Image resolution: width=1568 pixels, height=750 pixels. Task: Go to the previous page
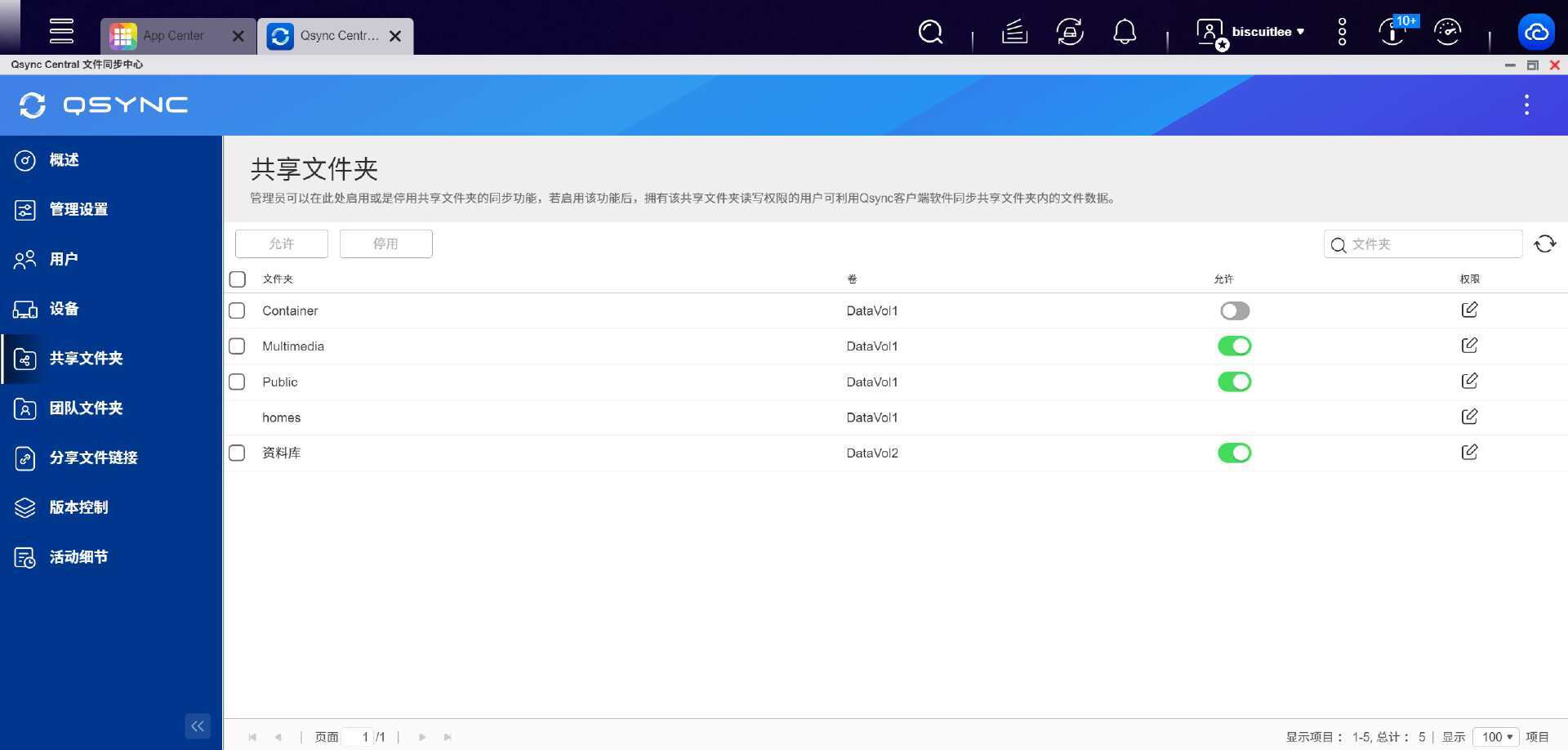click(278, 737)
